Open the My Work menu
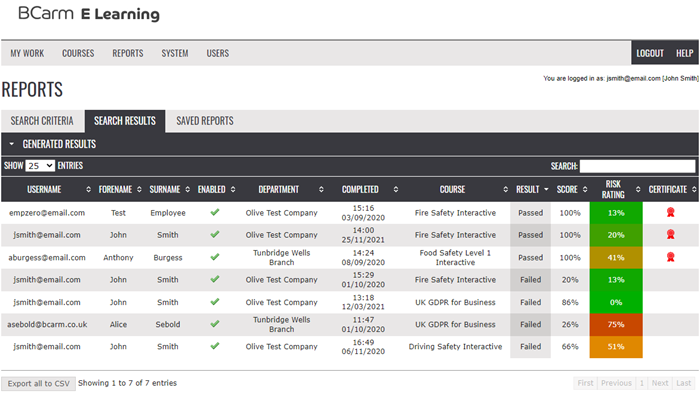The height and width of the screenshot is (394, 700). pos(27,53)
